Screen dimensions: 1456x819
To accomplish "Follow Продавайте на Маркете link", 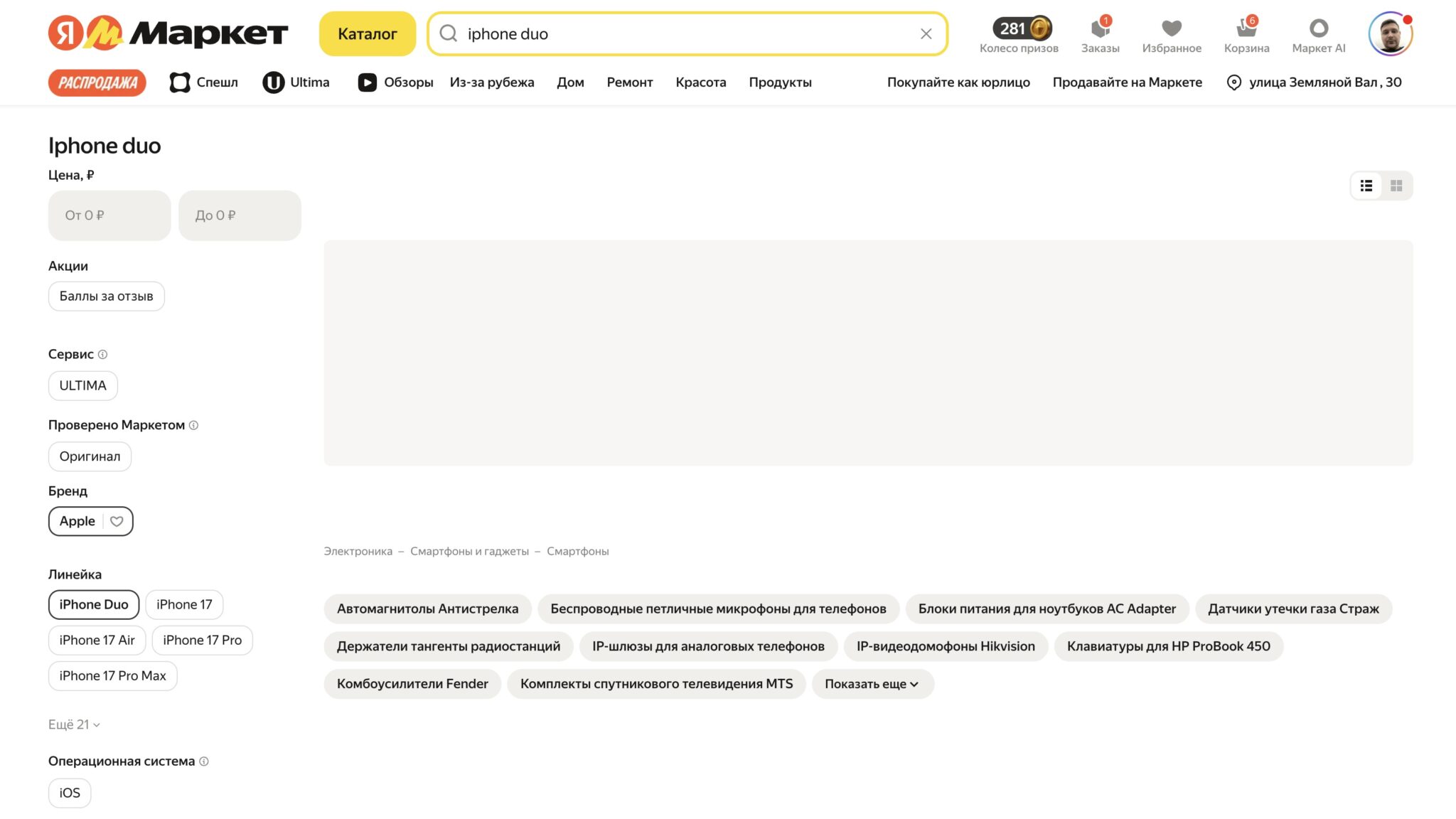I will (x=1127, y=82).
